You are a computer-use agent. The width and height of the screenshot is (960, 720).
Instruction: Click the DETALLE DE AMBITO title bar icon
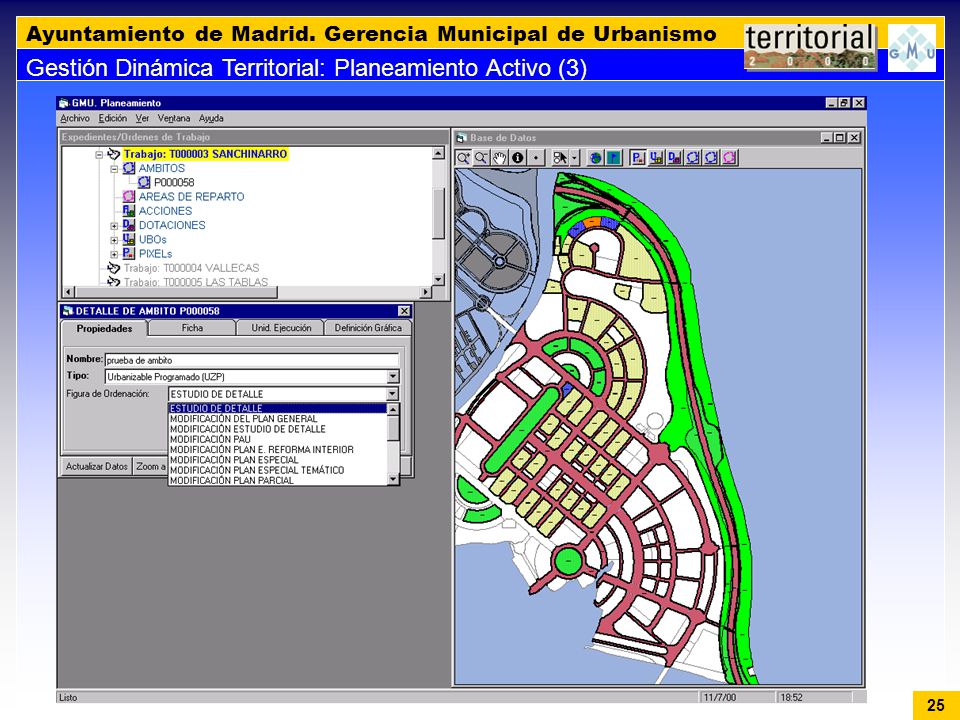point(68,311)
